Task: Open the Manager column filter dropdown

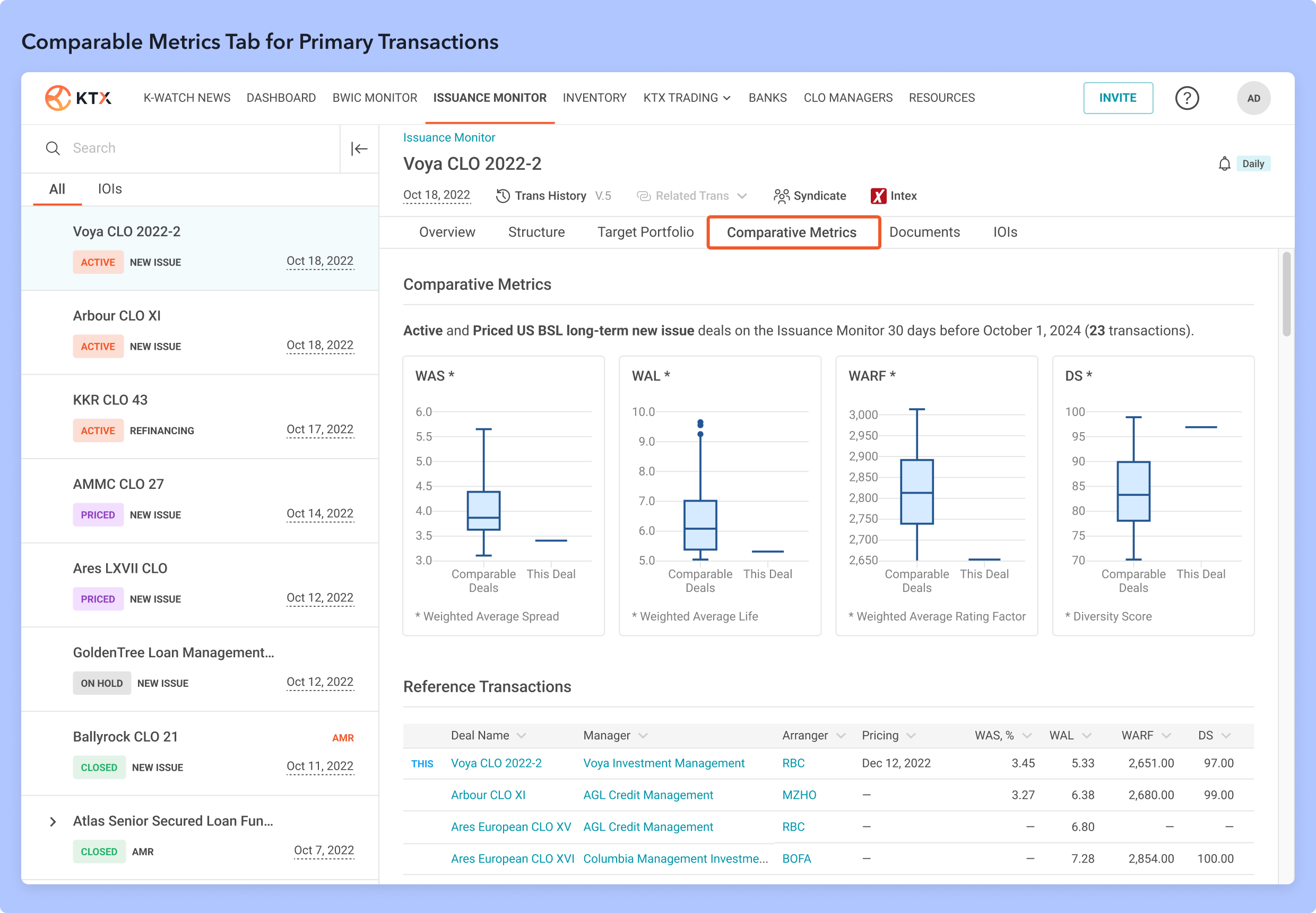Action: (x=643, y=736)
